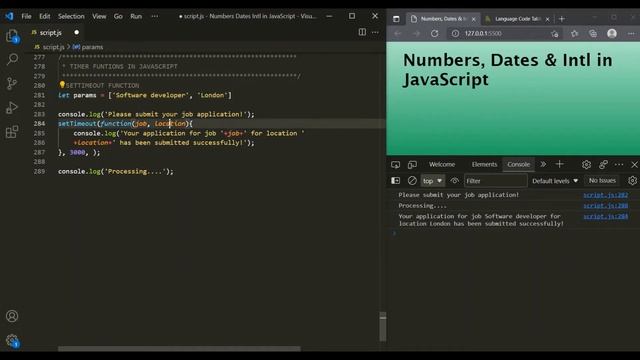
Task: Open DevTools feedback icon
Action: [603, 164]
